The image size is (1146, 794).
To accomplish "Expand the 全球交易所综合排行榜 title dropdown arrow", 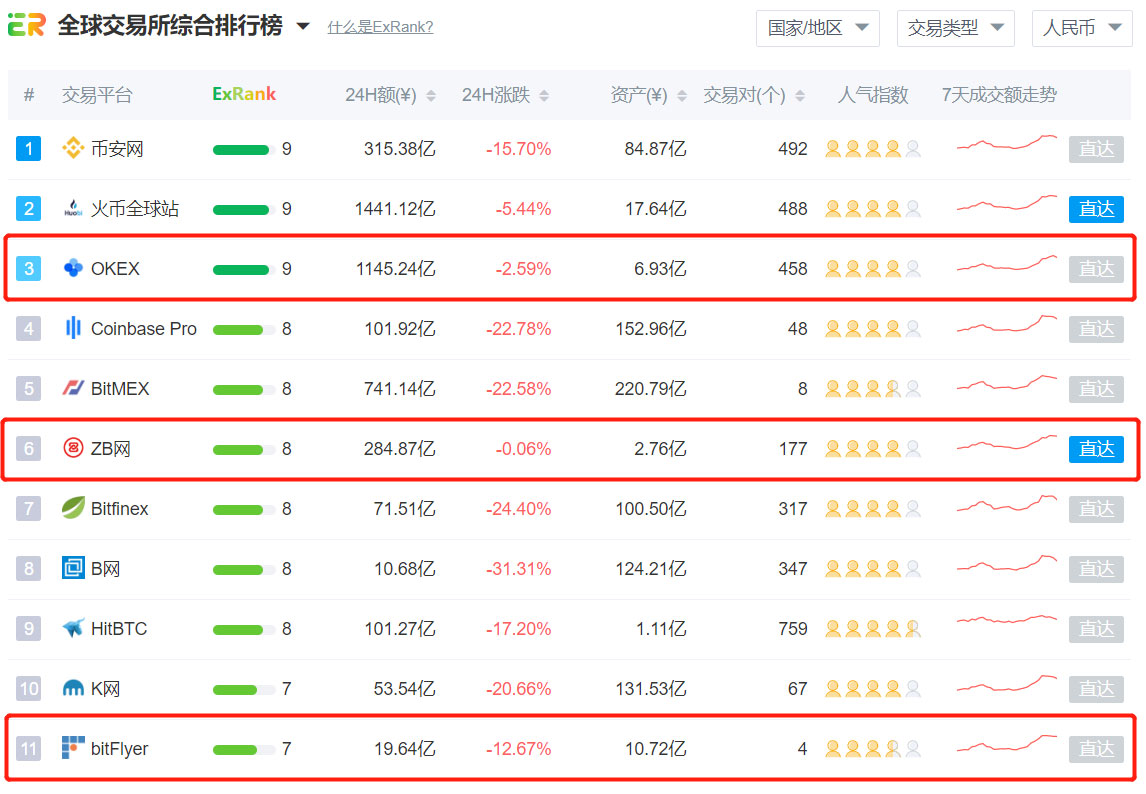I will point(303,27).
